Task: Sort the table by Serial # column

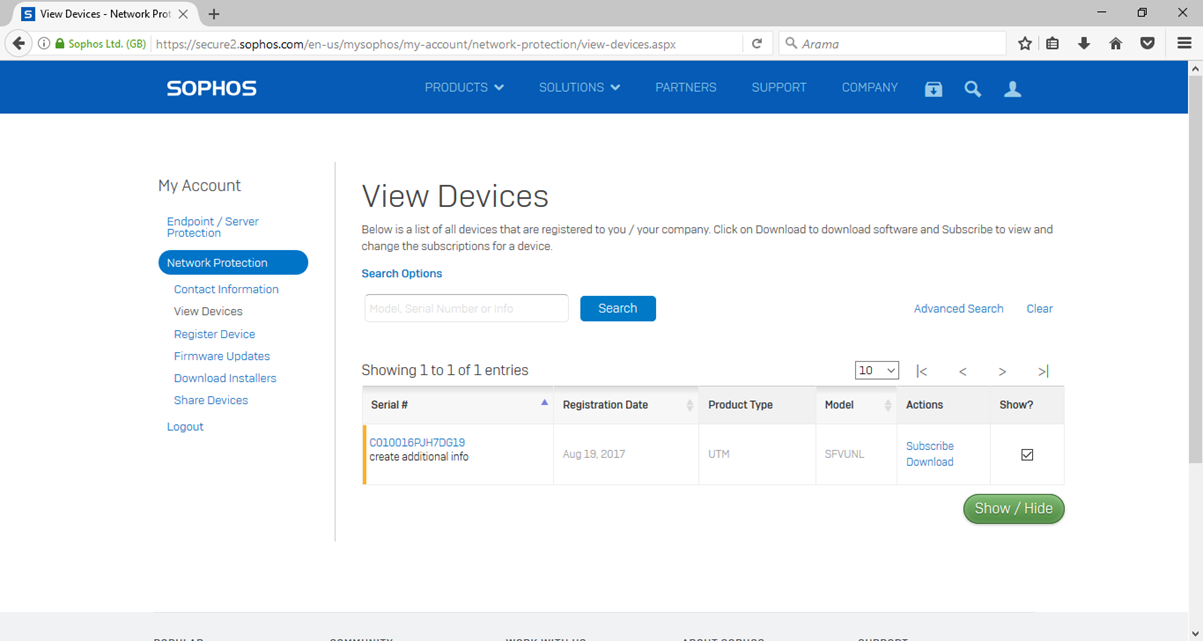Action: [x=458, y=405]
